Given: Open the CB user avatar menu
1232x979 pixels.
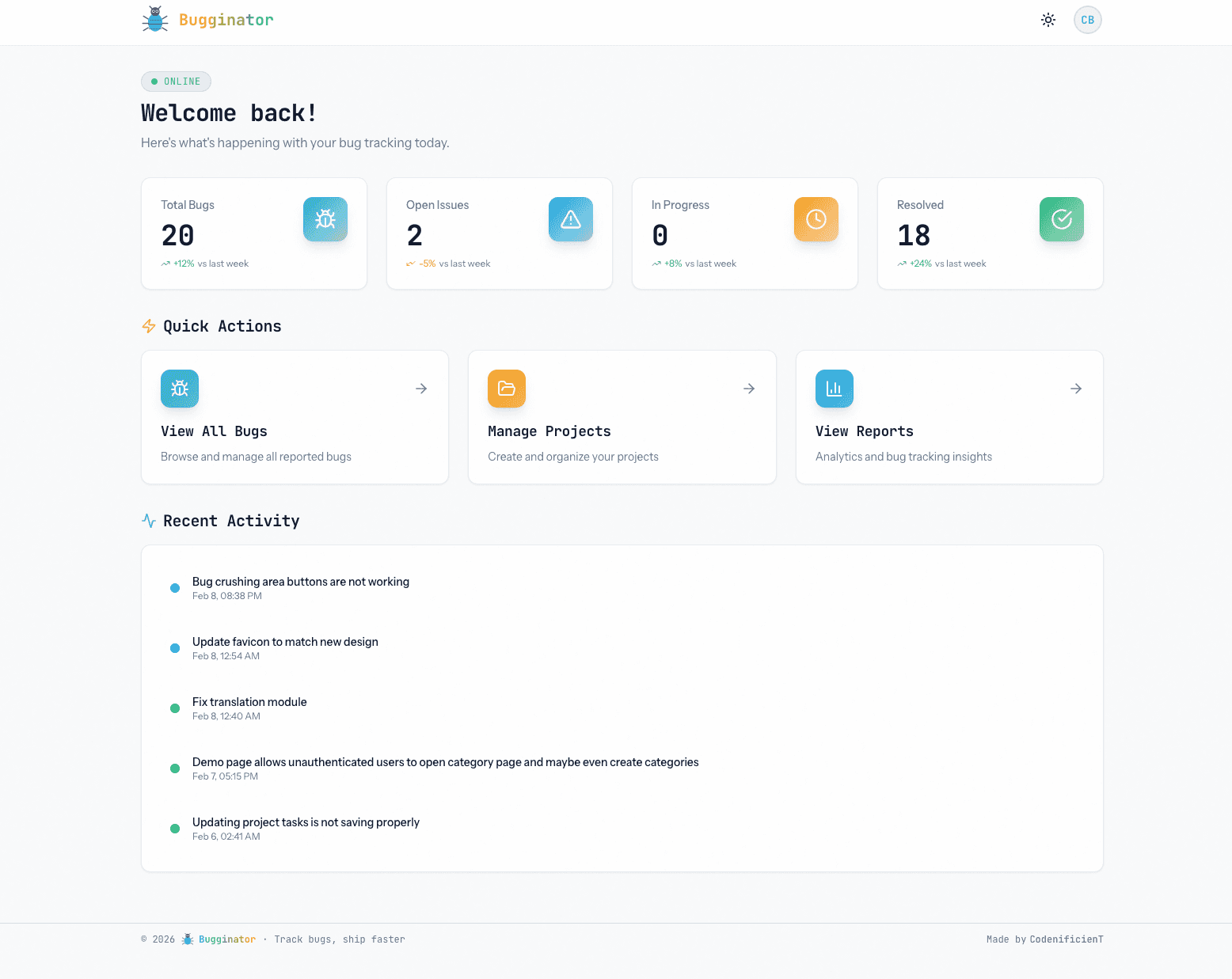Looking at the screenshot, I should [1087, 20].
